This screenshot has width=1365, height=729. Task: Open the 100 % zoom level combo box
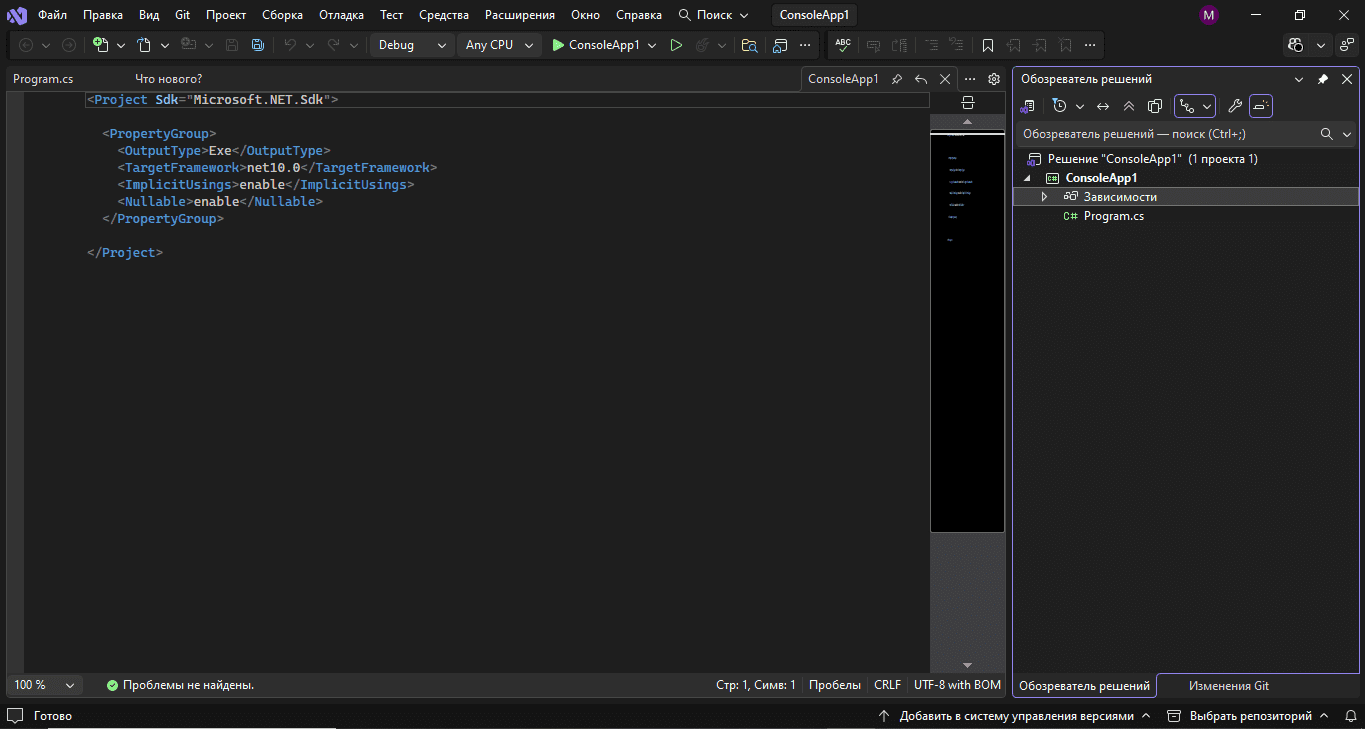click(x=44, y=685)
